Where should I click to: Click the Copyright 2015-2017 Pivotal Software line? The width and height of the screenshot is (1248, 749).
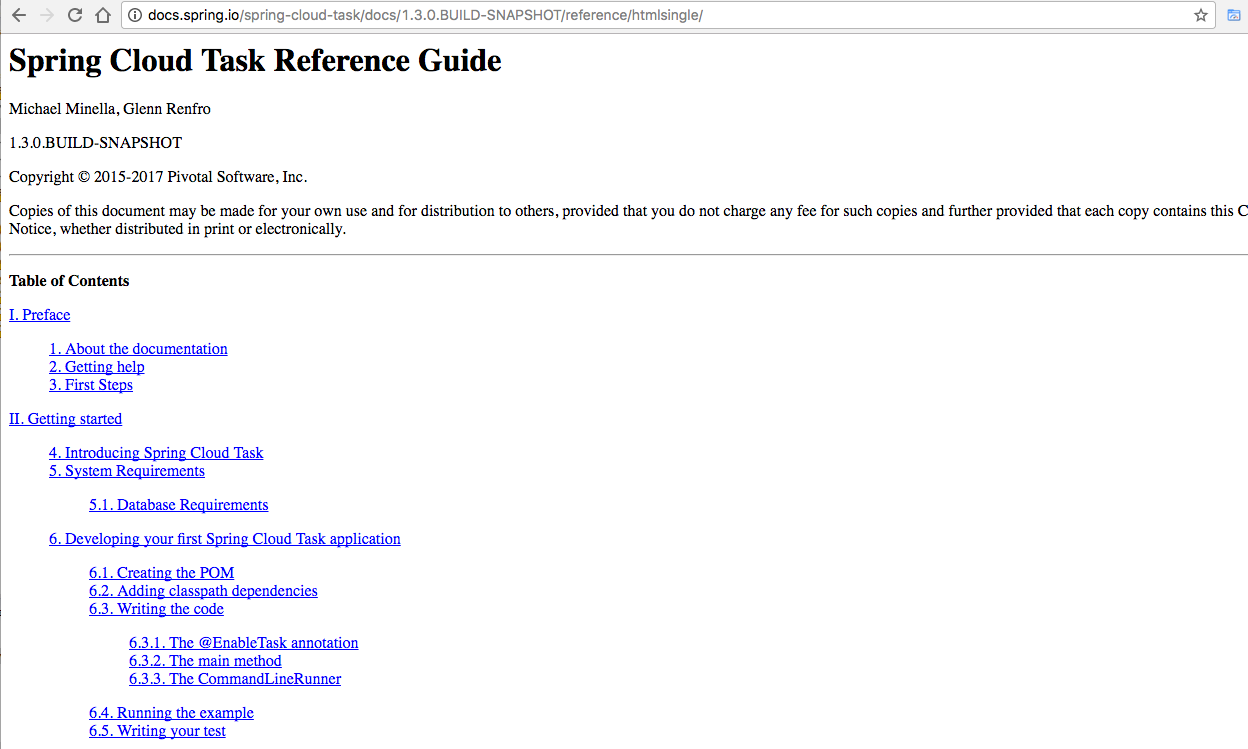(x=158, y=177)
